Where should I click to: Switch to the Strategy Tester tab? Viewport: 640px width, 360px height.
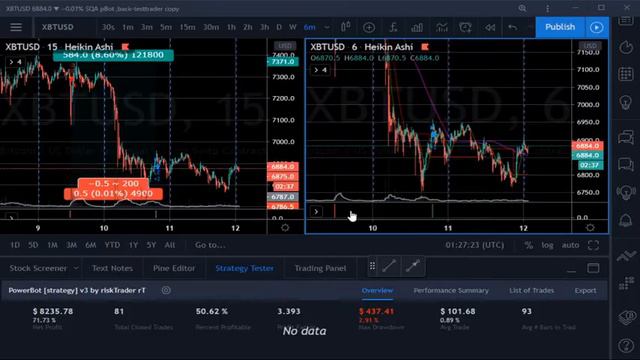(x=244, y=268)
